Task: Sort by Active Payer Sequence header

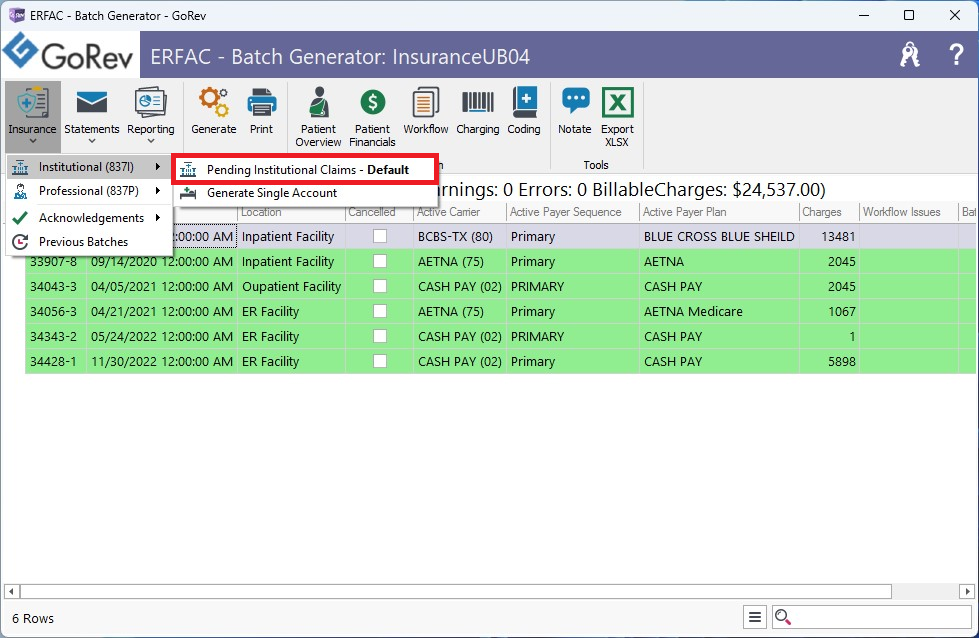Action: pyautogui.click(x=573, y=212)
